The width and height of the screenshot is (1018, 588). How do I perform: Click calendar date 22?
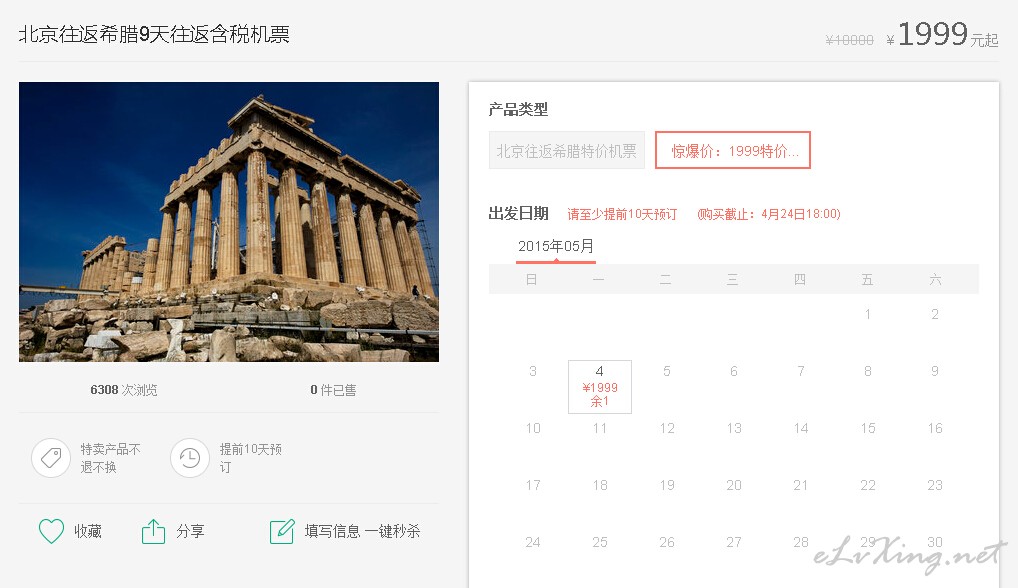tap(868, 485)
